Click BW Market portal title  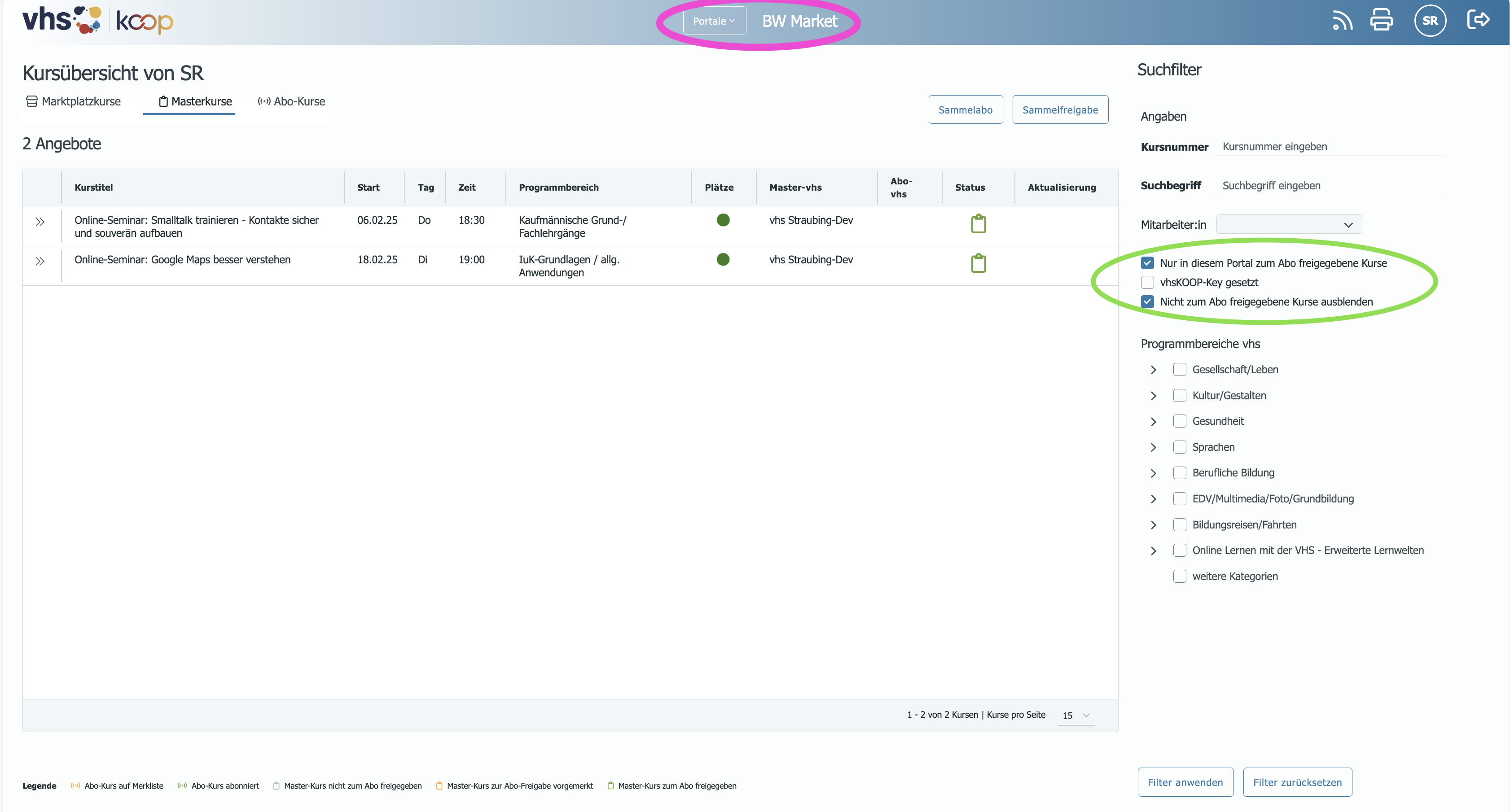[x=799, y=21]
